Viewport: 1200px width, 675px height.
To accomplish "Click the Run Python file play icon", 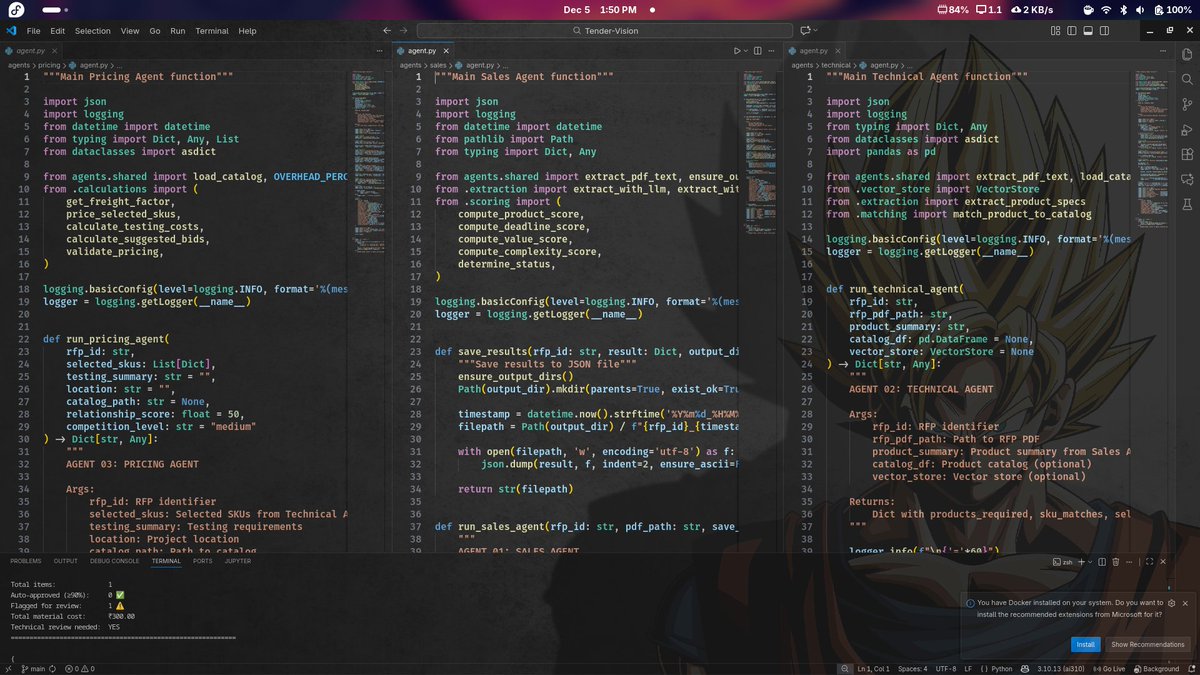I will pyautogui.click(x=737, y=50).
